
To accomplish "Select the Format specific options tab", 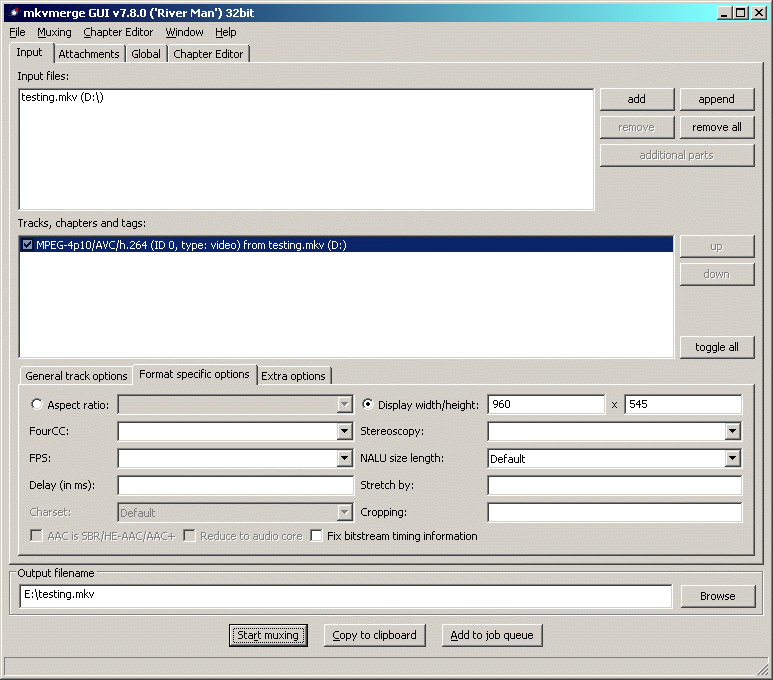I will (x=194, y=374).
